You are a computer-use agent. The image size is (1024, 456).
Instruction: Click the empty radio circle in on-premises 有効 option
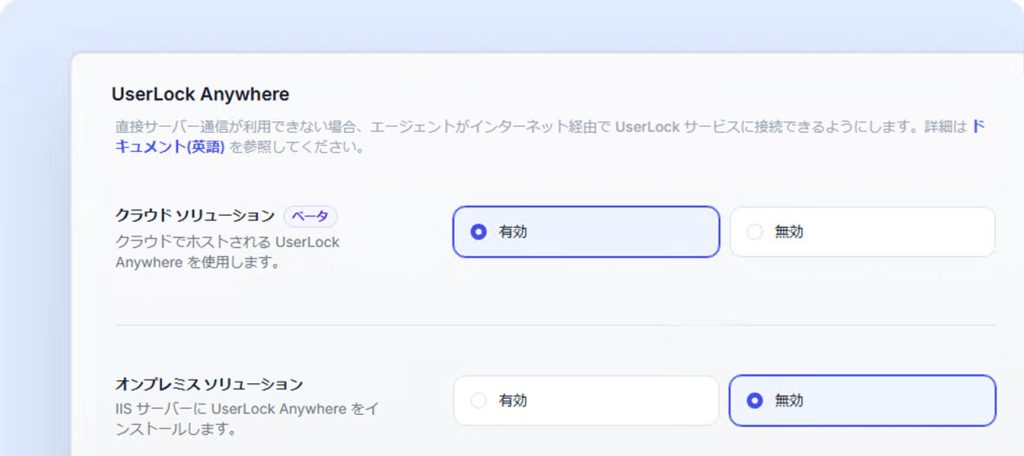[x=478, y=400]
